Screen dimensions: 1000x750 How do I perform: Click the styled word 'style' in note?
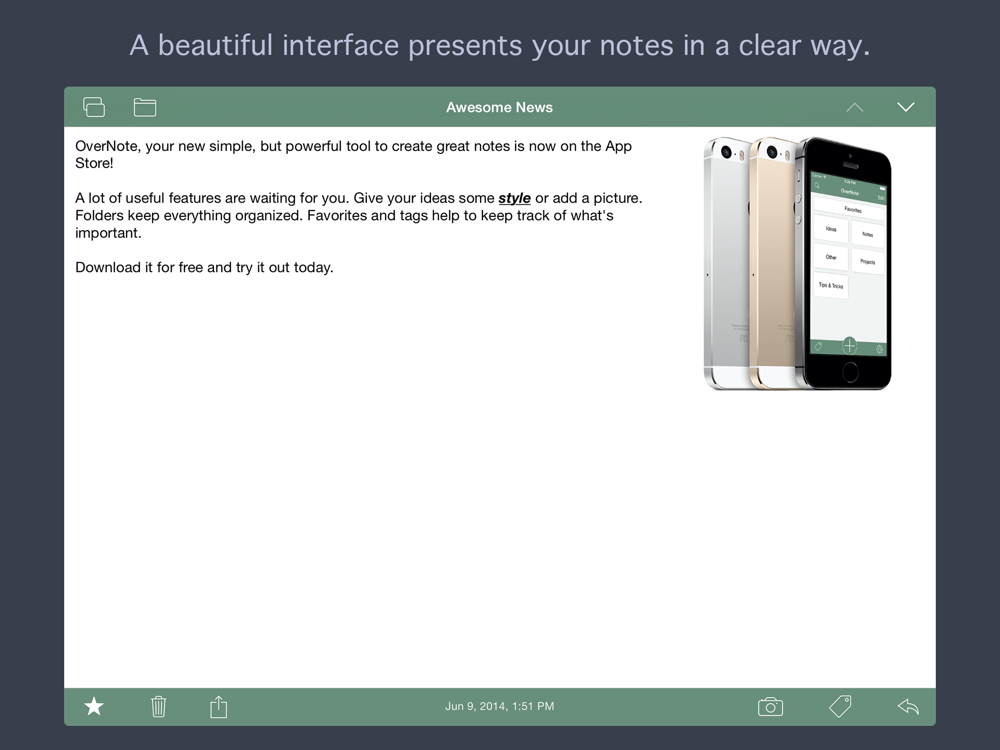tap(514, 198)
